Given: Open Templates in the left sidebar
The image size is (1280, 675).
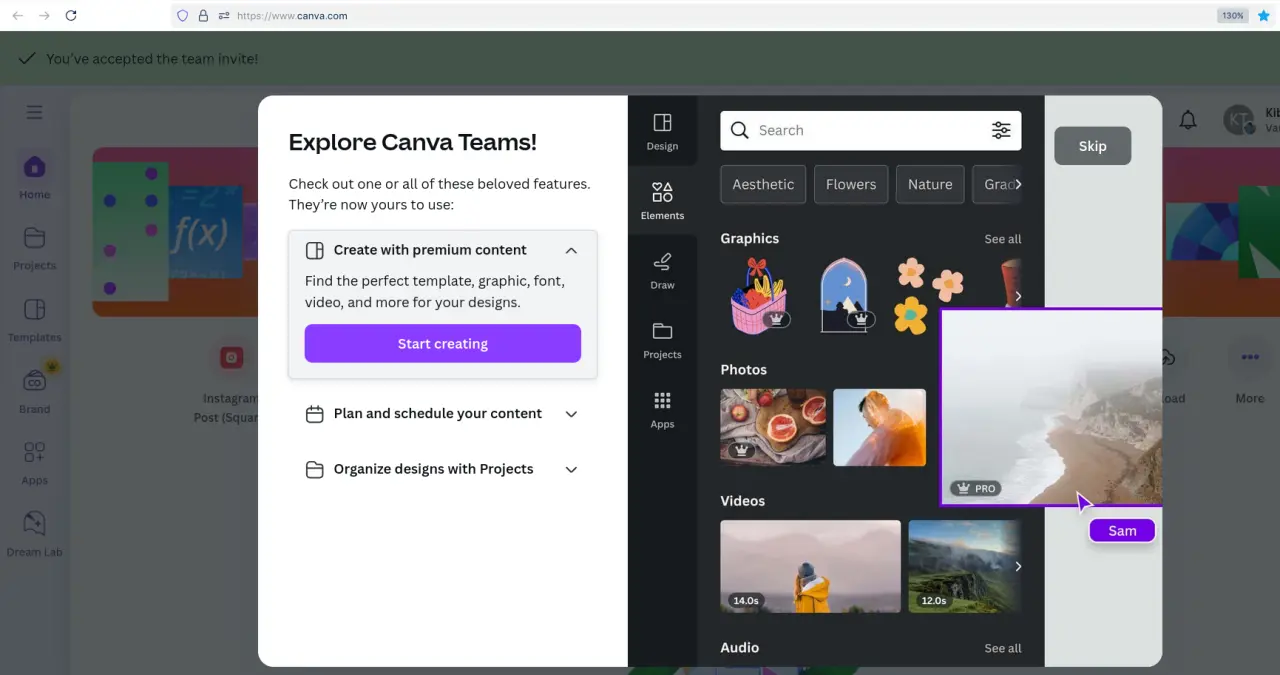Looking at the screenshot, I should (x=34, y=319).
